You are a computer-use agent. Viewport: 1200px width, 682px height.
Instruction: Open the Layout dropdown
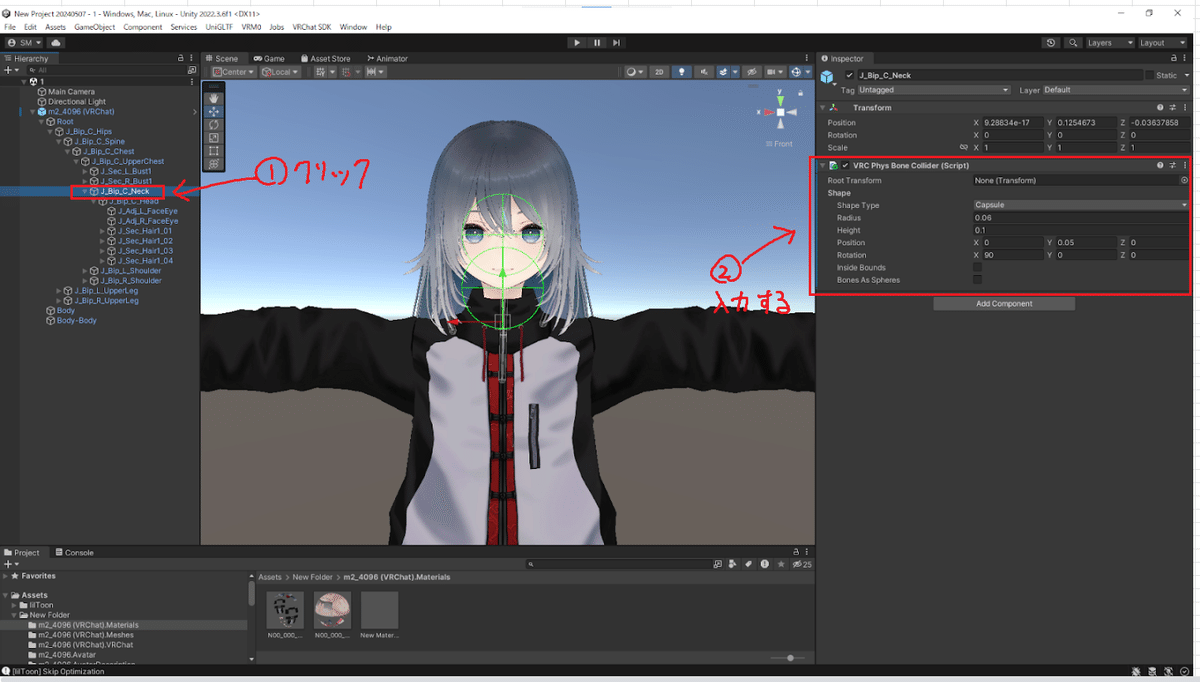pos(1164,43)
